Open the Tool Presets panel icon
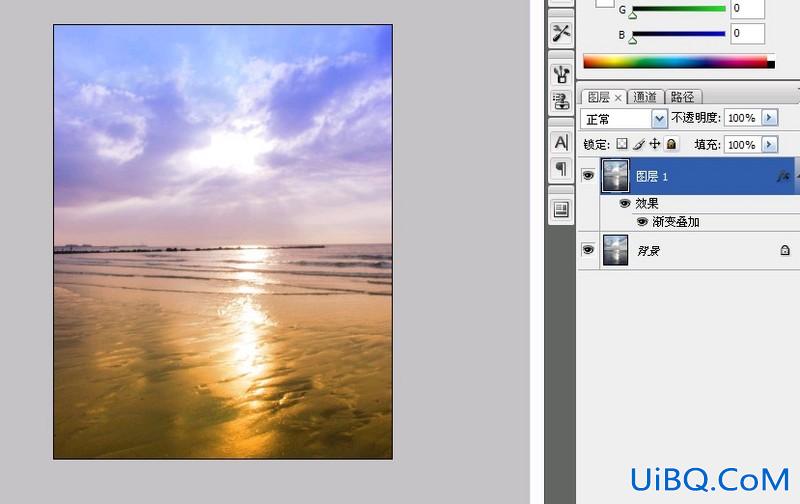Screen dimensions: 800x504 pos(561,33)
